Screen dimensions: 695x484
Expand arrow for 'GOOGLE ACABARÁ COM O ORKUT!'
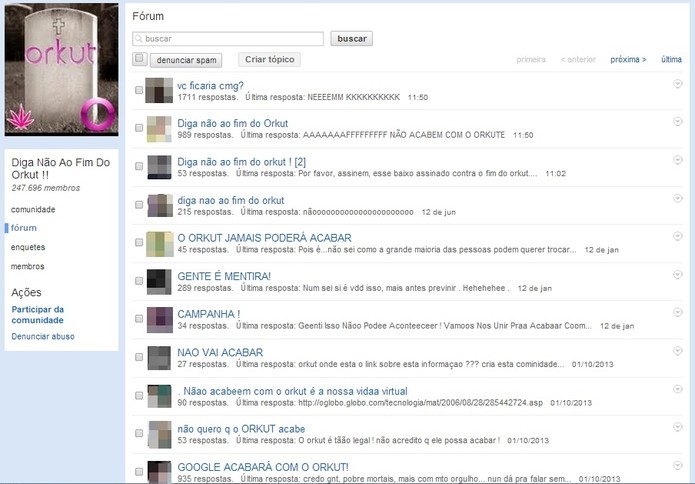(678, 465)
